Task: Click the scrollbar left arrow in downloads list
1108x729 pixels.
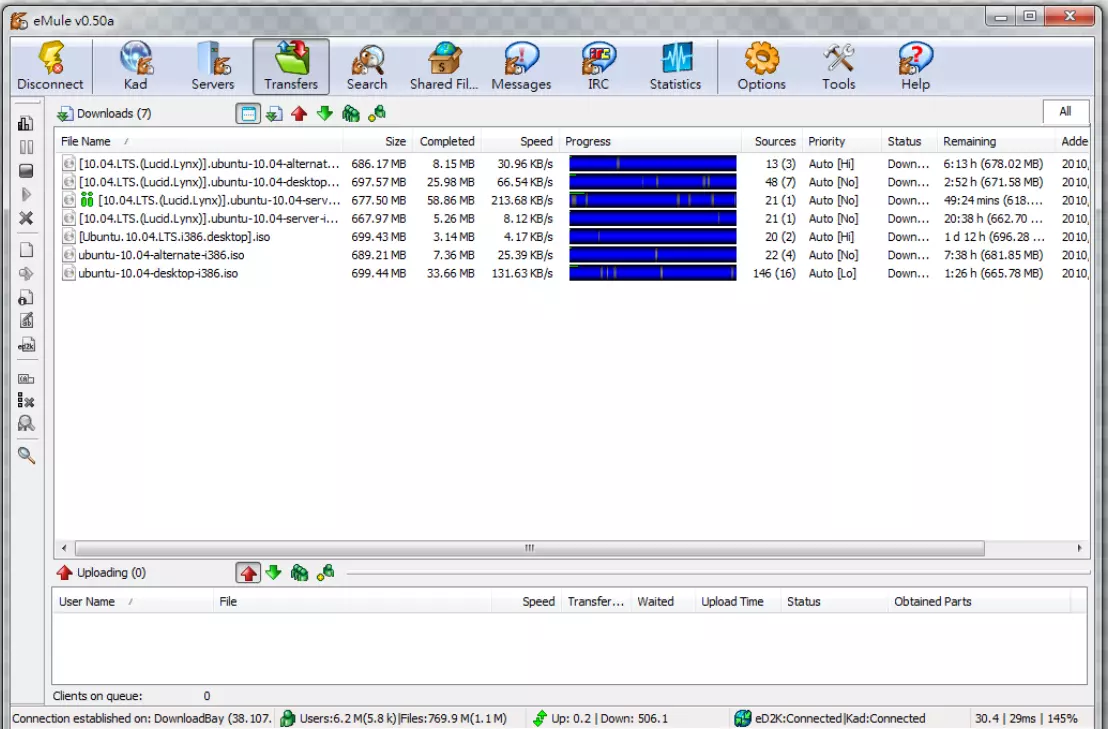Action: pos(64,548)
